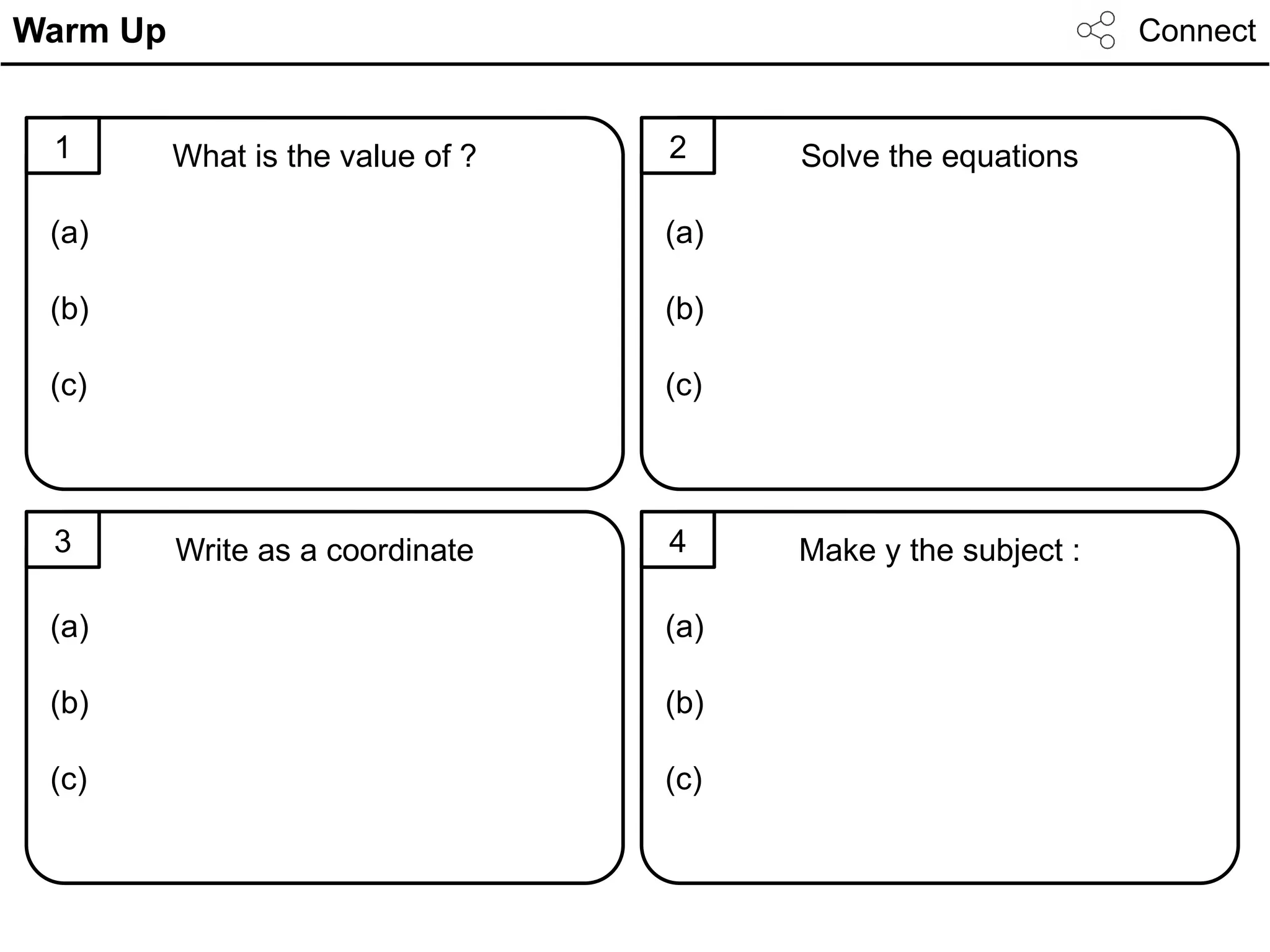Click part (a) in question 1

click(x=70, y=233)
